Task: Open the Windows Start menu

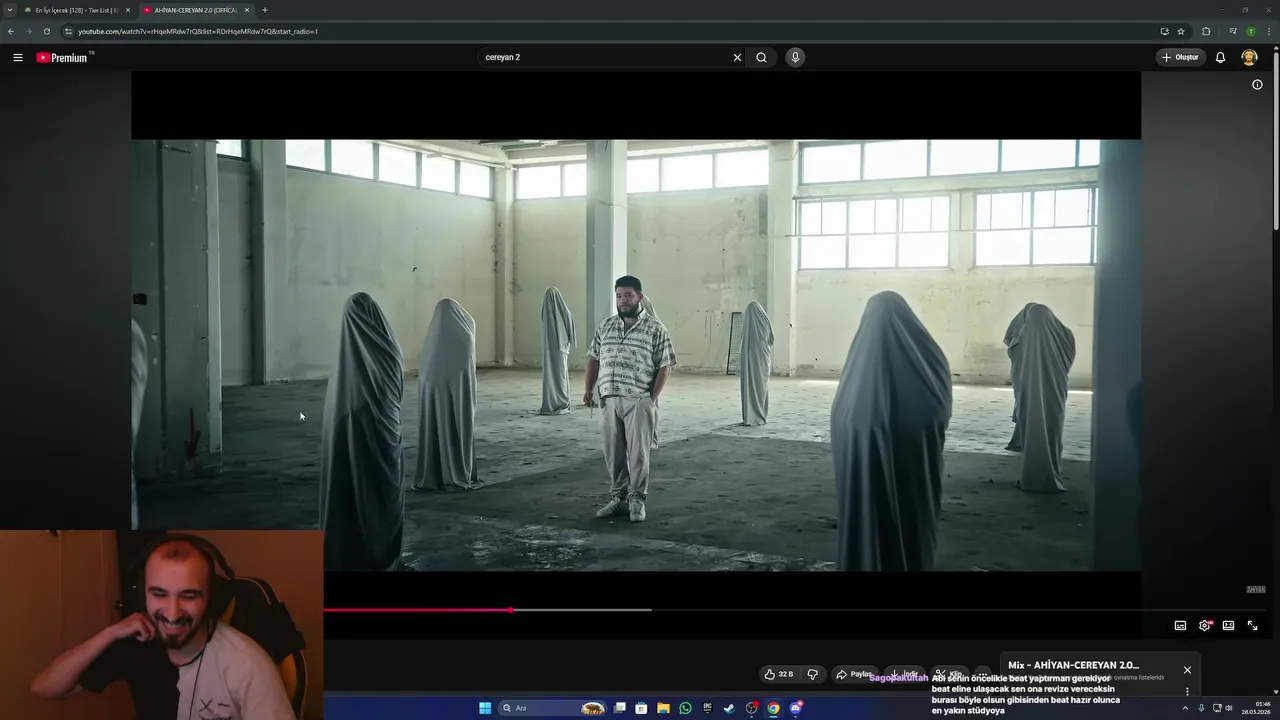Action: (485, 708)
